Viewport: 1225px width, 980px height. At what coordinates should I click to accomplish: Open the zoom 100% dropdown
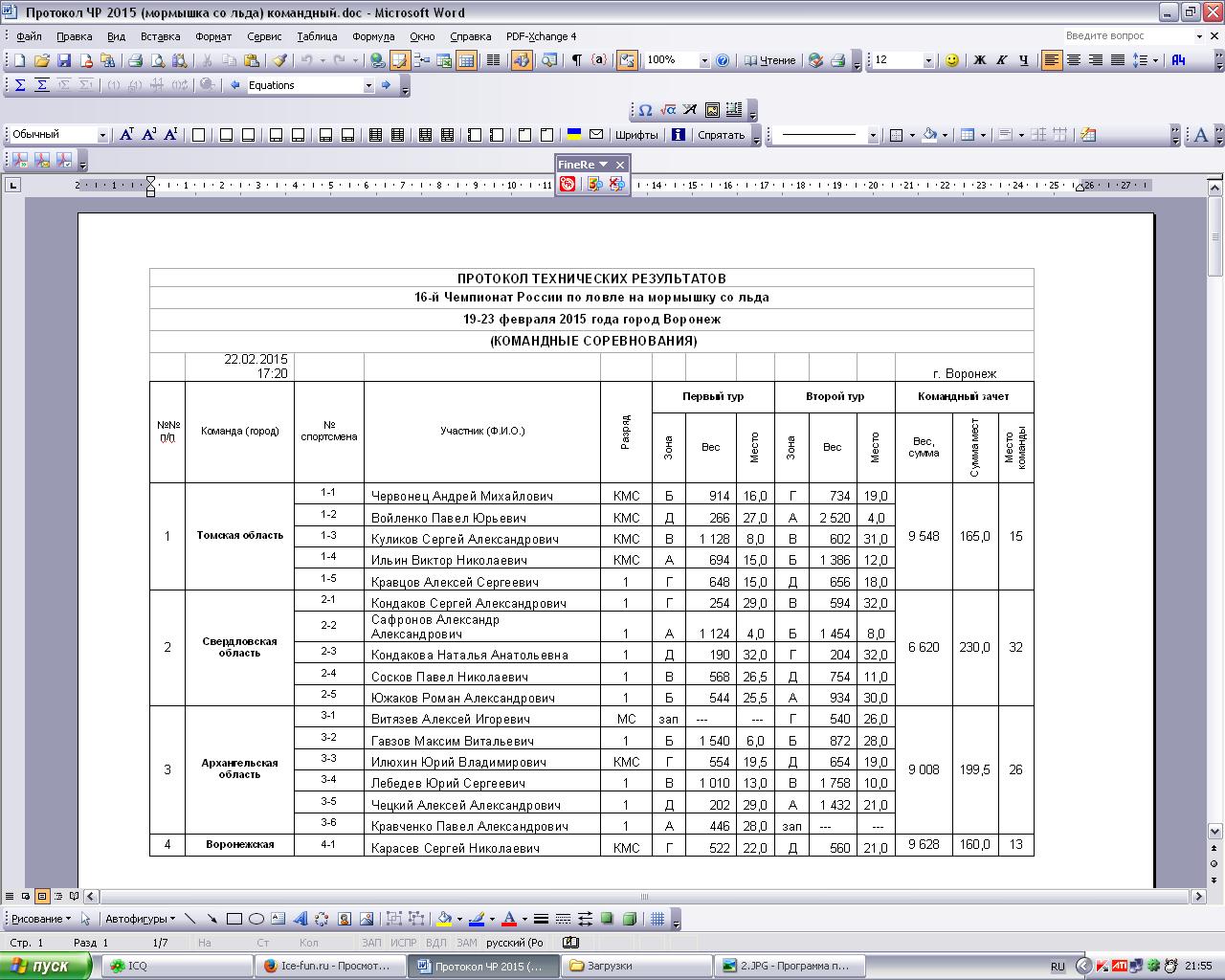tap(704, 60)
